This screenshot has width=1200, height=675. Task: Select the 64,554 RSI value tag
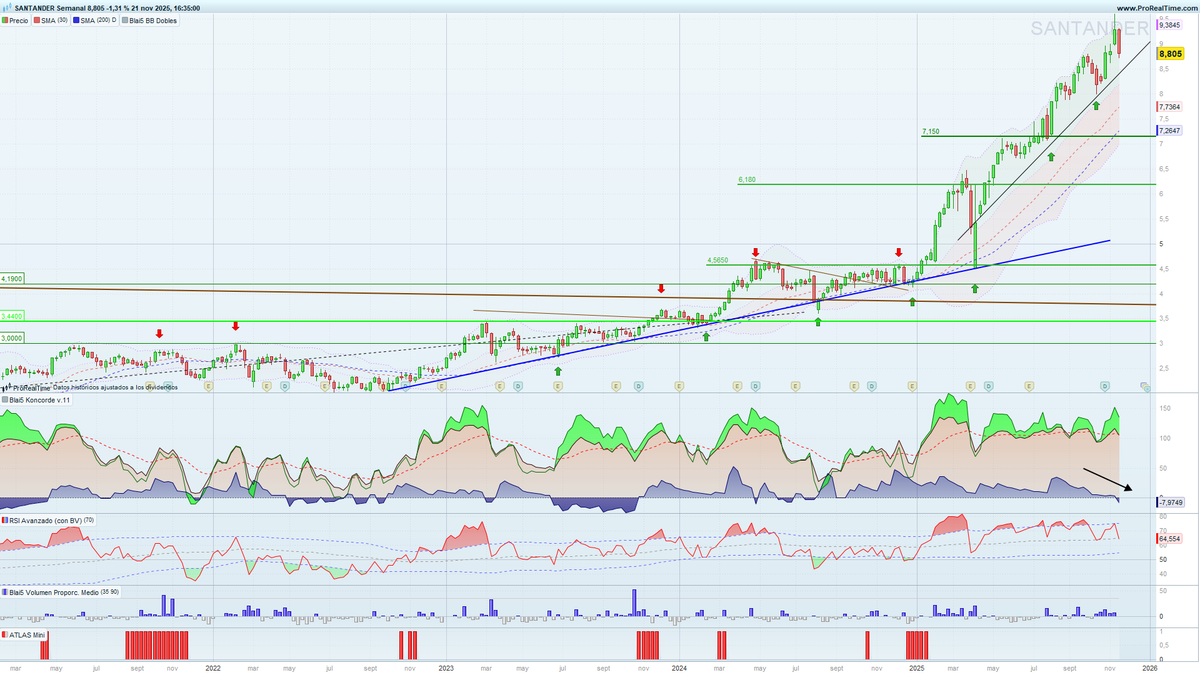coord(1169,539)
